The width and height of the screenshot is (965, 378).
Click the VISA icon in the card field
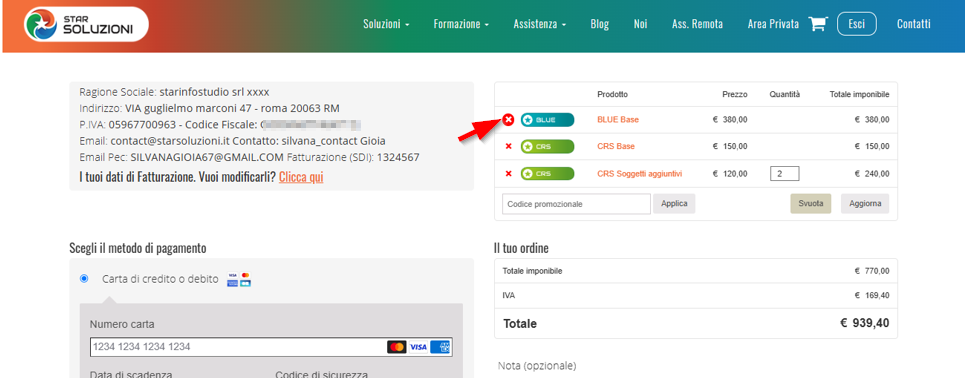tap(418, 347)
